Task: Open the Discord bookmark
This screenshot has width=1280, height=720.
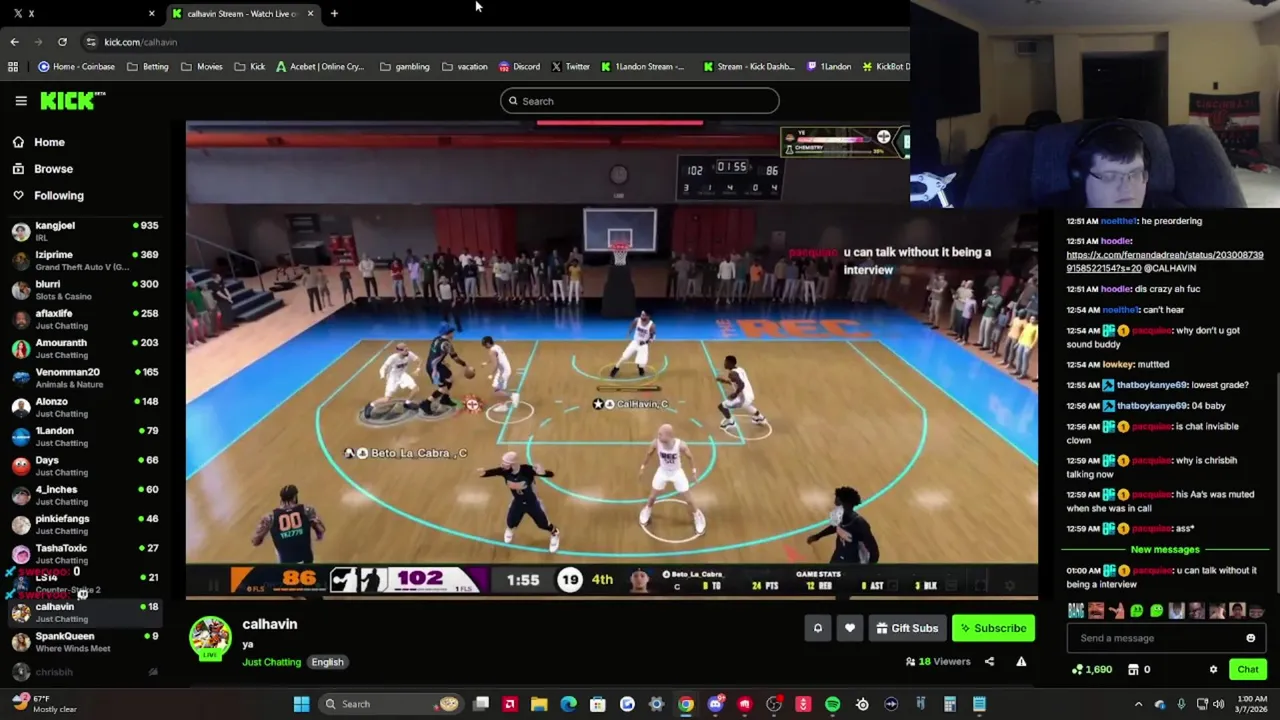Action: [519, 67]
